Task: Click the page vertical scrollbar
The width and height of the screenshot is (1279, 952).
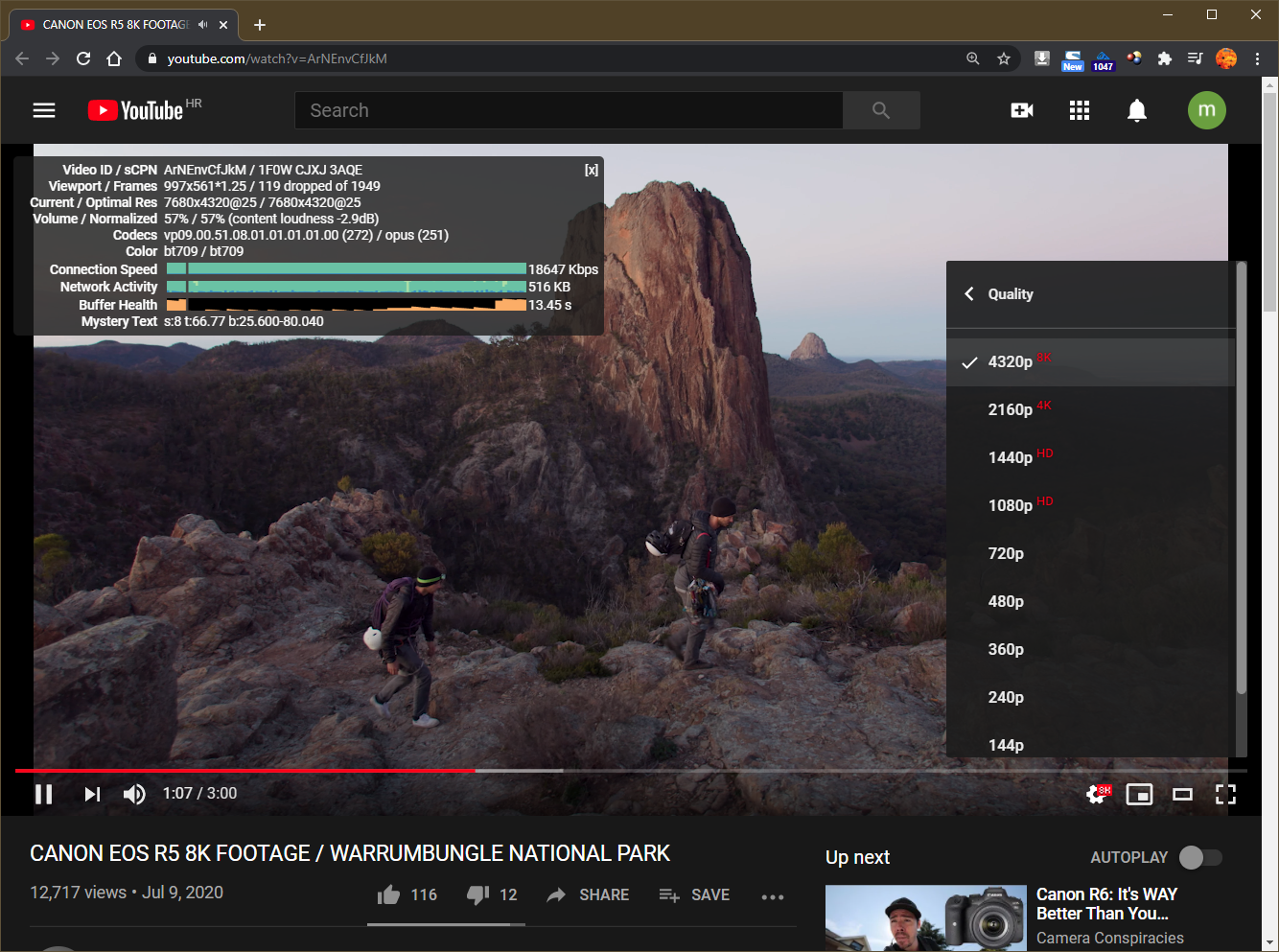Action: click(1270, 201)
